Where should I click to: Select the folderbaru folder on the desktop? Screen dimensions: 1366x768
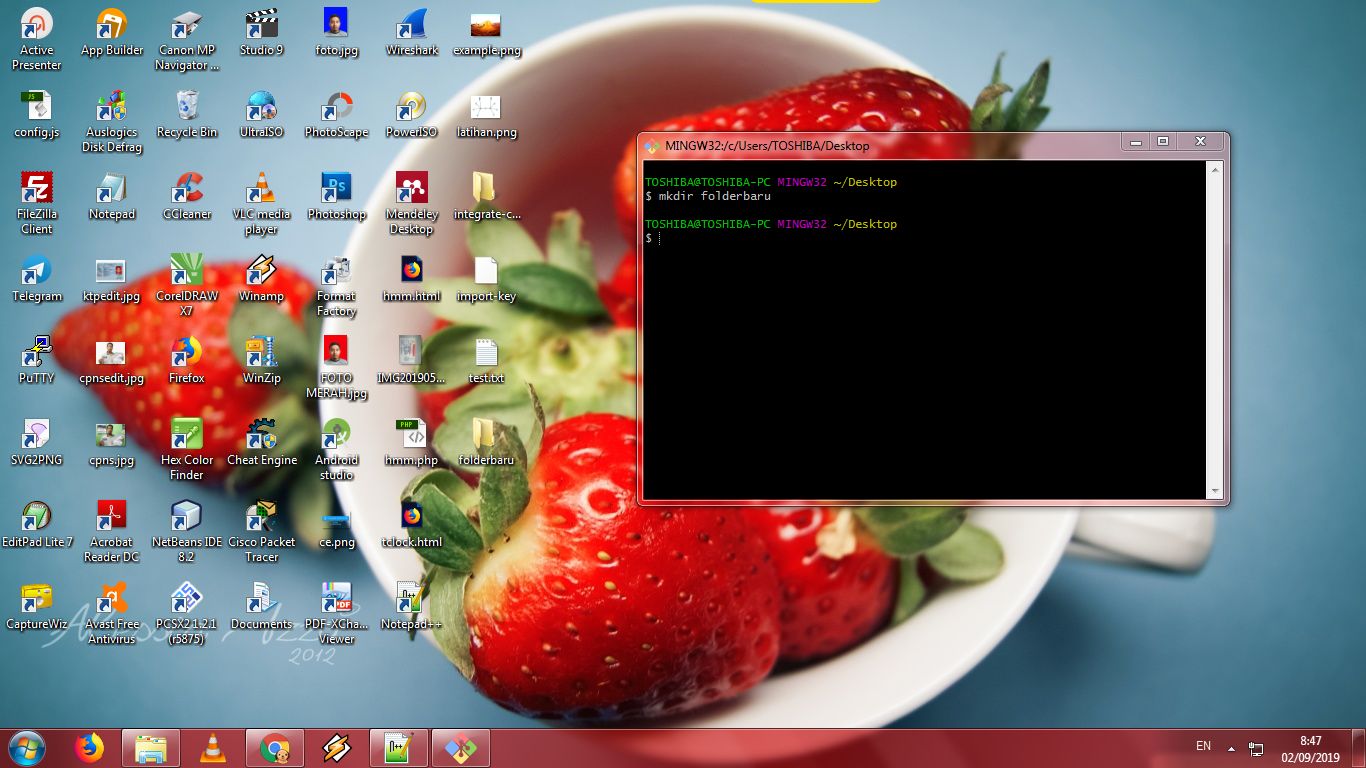point(485,442)
